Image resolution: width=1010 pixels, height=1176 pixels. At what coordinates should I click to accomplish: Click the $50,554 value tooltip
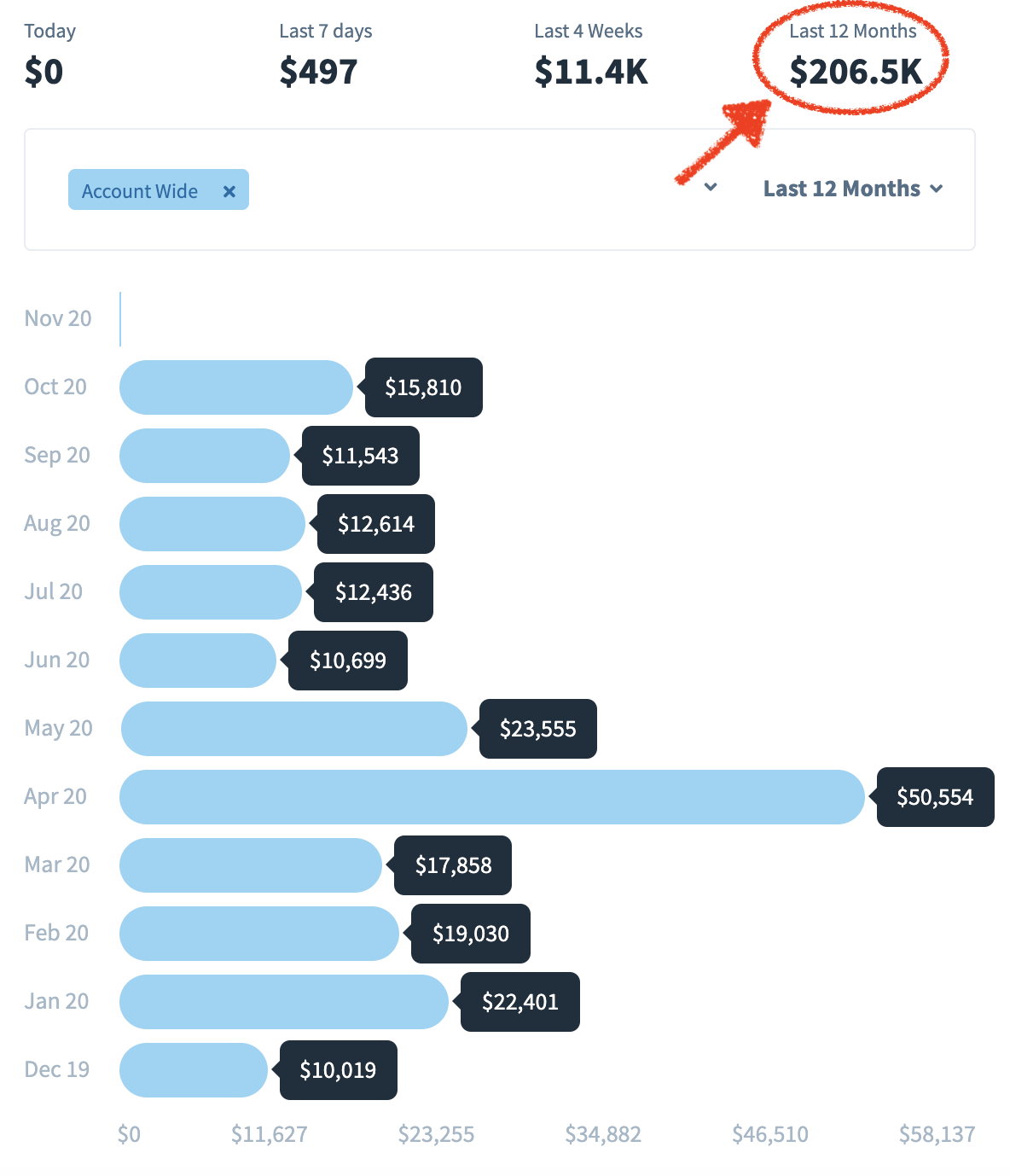[935, 797]
